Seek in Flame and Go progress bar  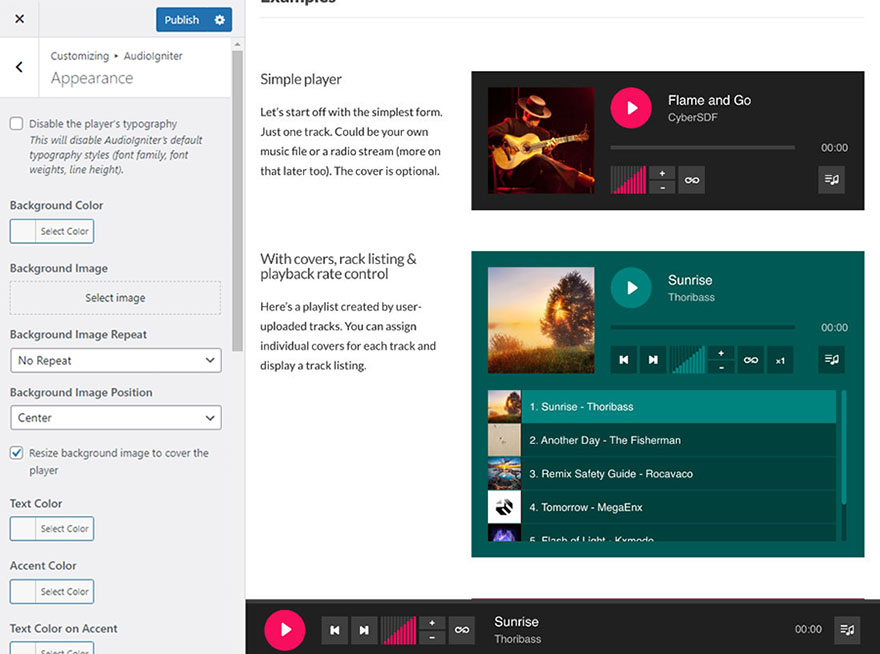pos(703,148)
